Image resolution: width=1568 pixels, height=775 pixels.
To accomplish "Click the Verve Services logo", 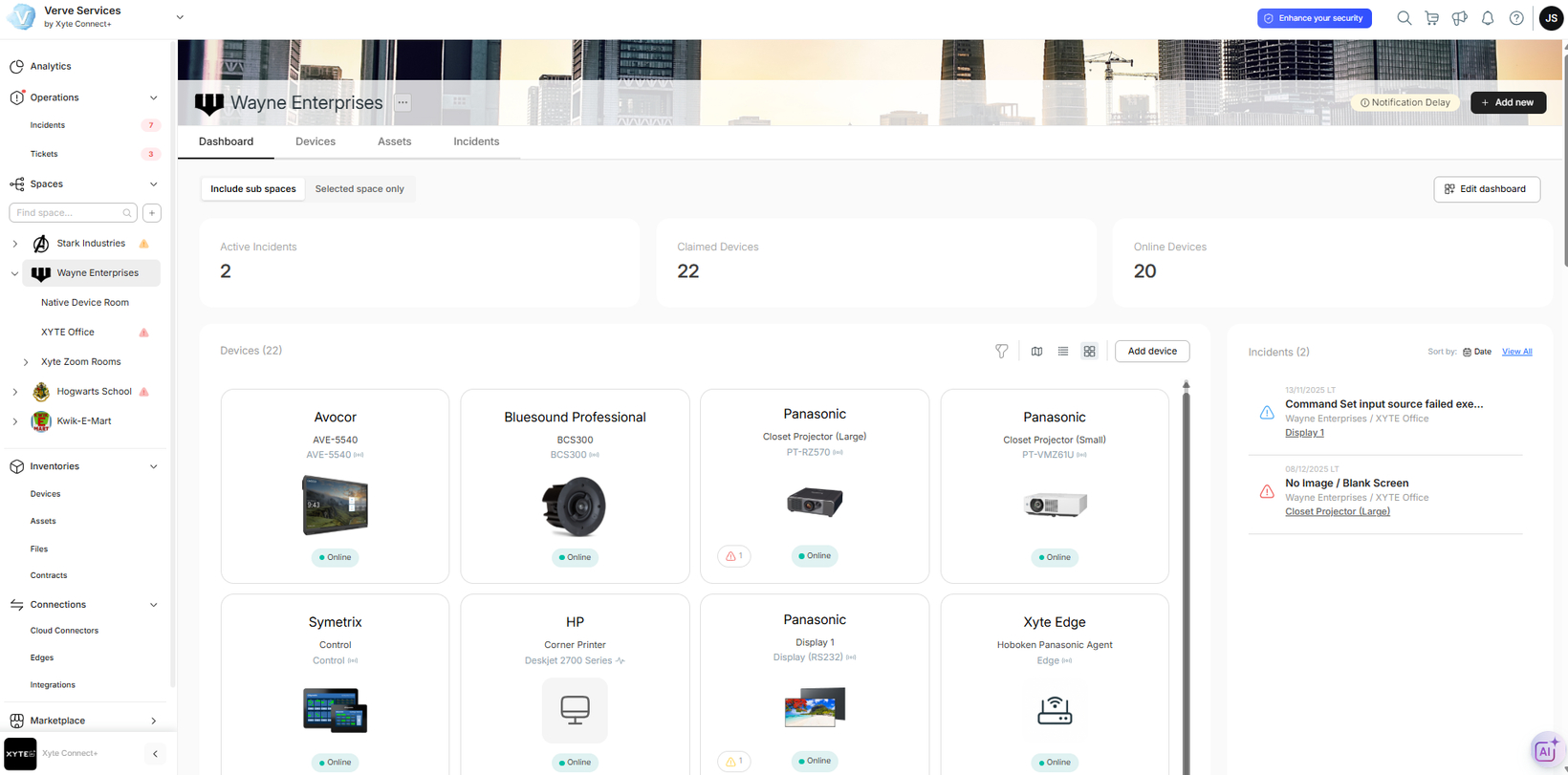I will pos(20,17).
